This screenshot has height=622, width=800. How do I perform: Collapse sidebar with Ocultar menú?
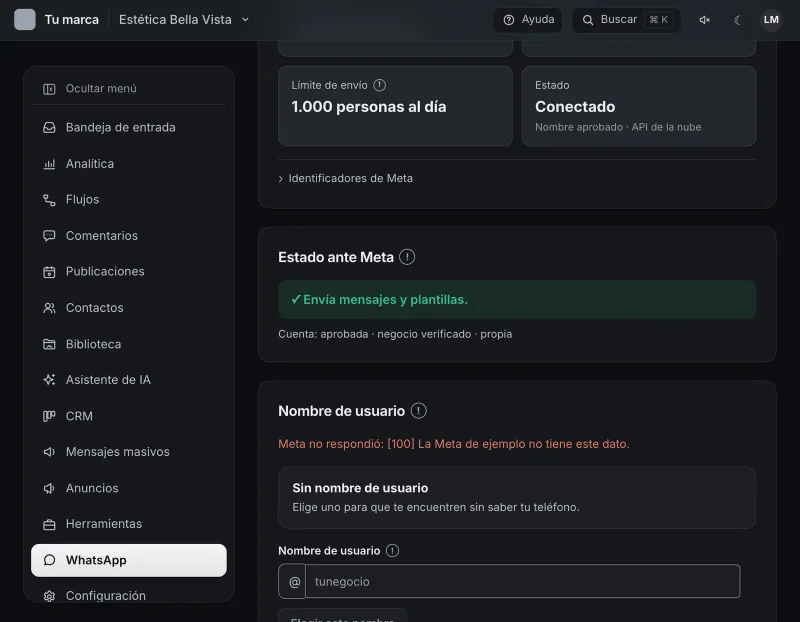pos(129,89)
